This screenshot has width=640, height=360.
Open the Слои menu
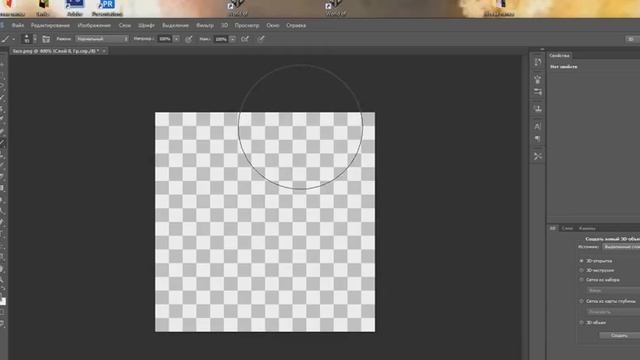tap(124, 25)
